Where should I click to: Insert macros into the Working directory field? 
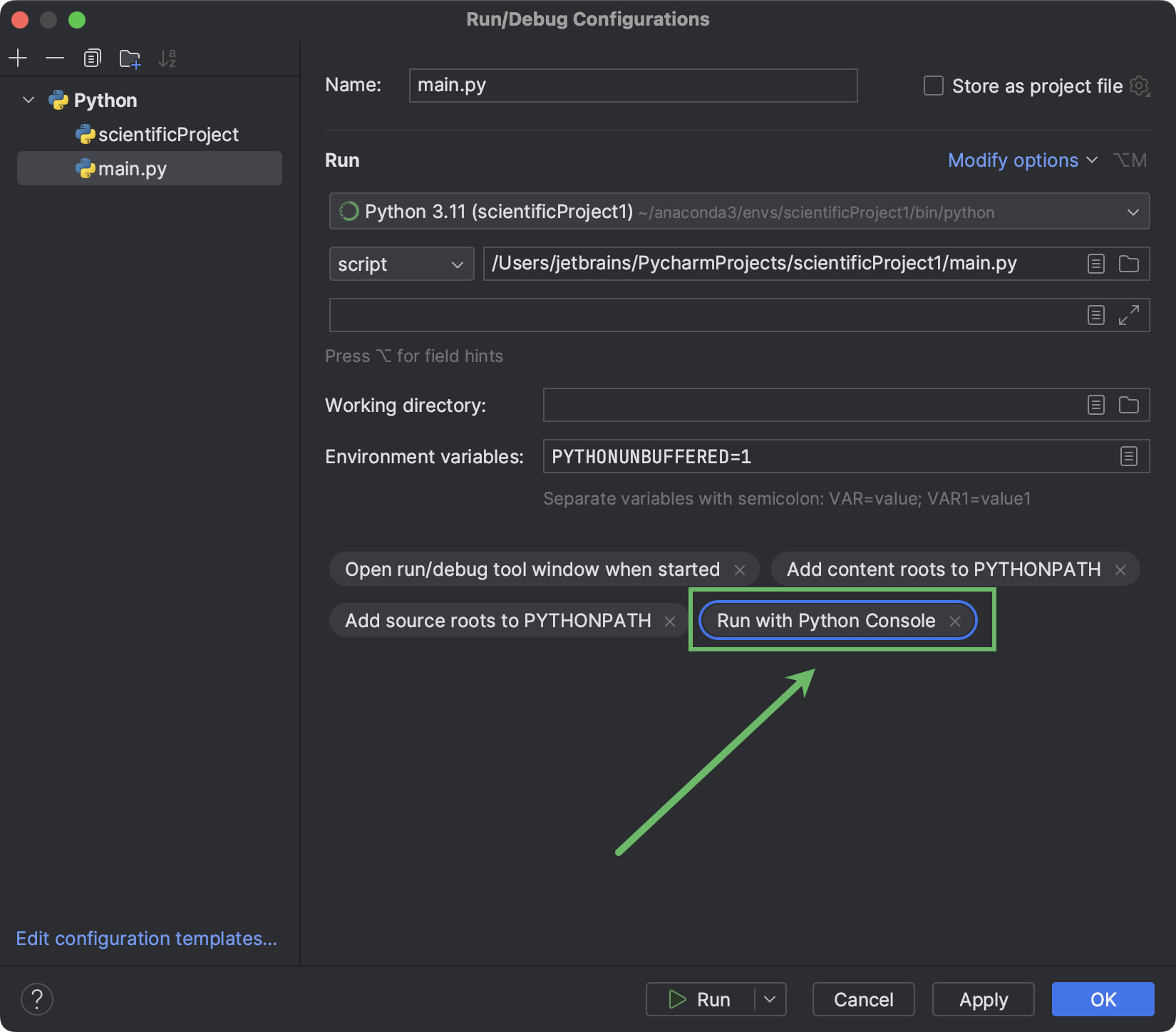pos(1095,404)
